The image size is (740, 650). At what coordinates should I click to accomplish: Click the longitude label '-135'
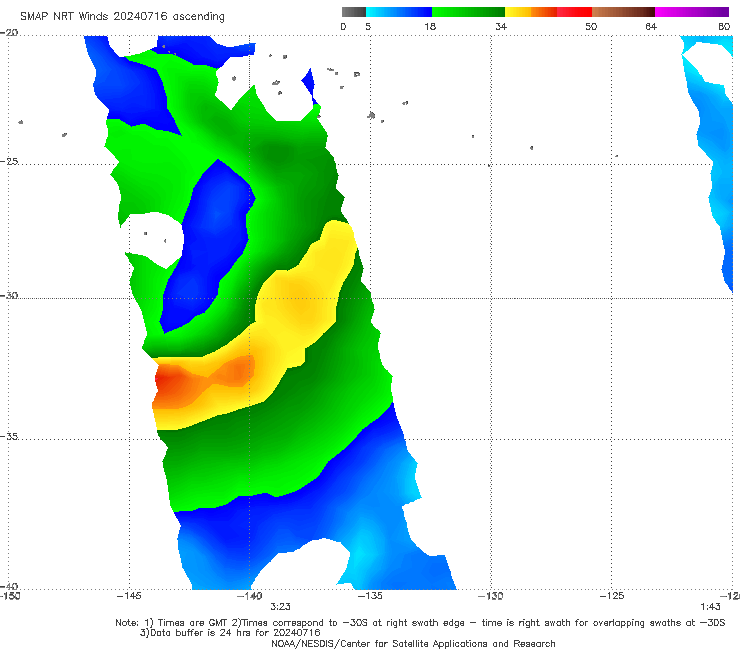370,596
